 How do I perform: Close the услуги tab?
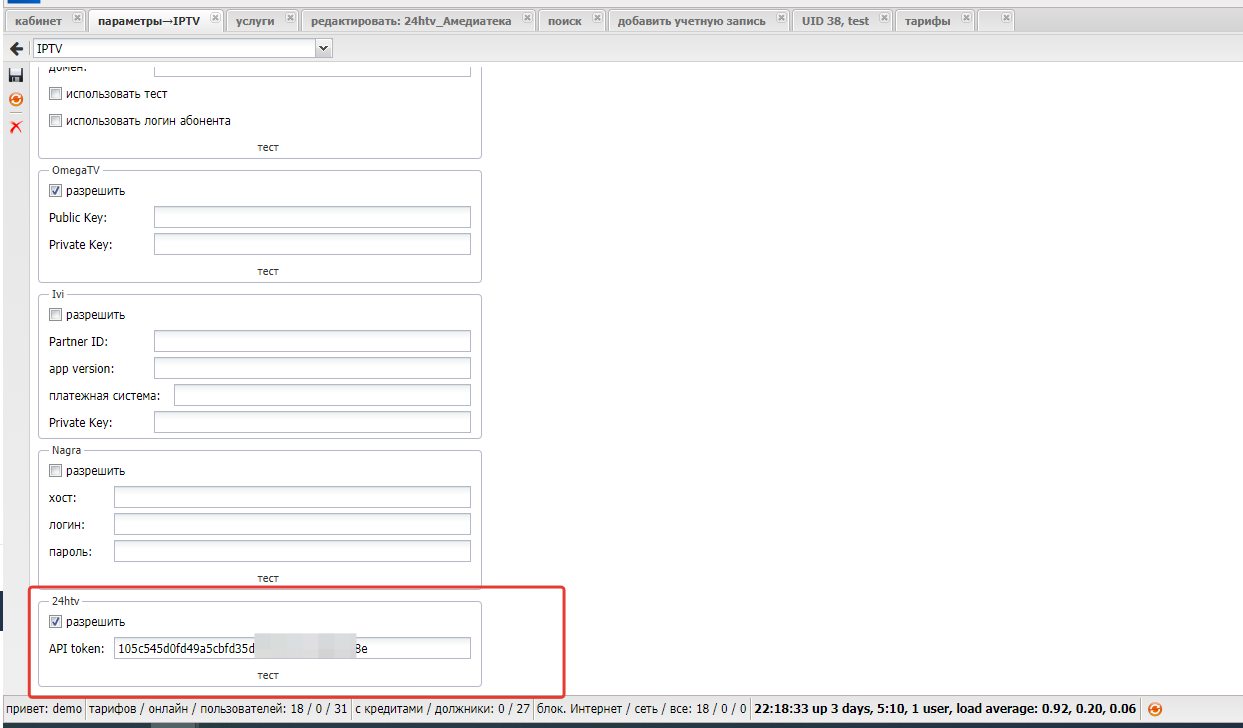[290, 19]
